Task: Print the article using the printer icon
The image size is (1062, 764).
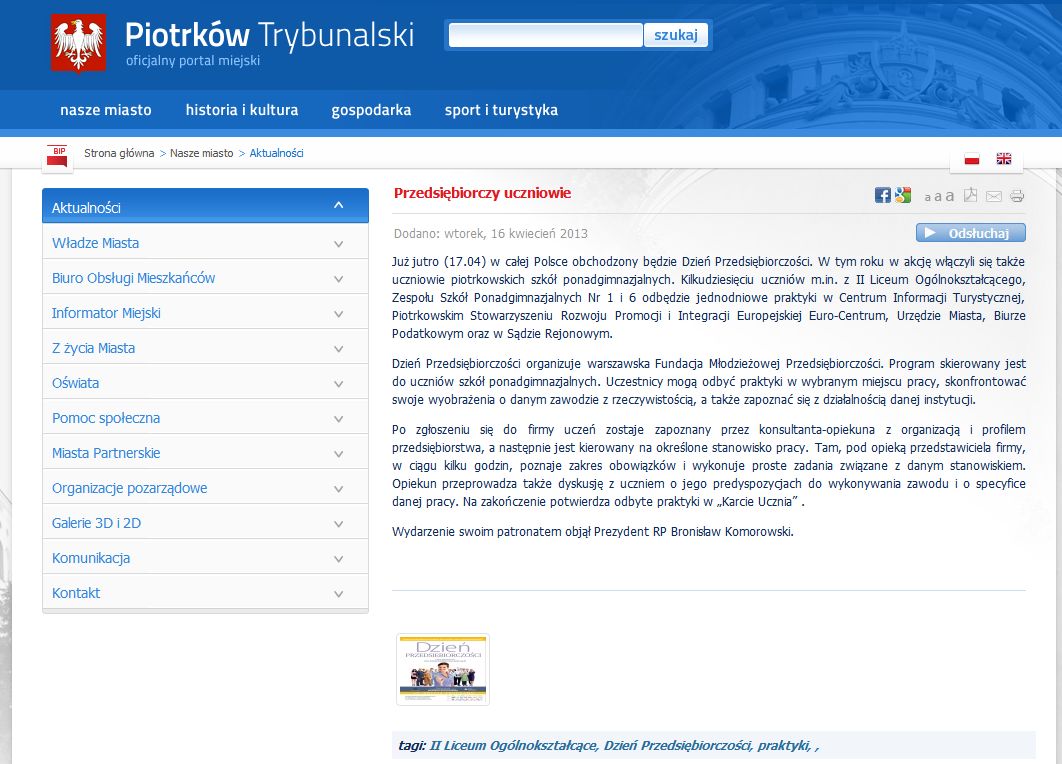Action: (1017, 196)
